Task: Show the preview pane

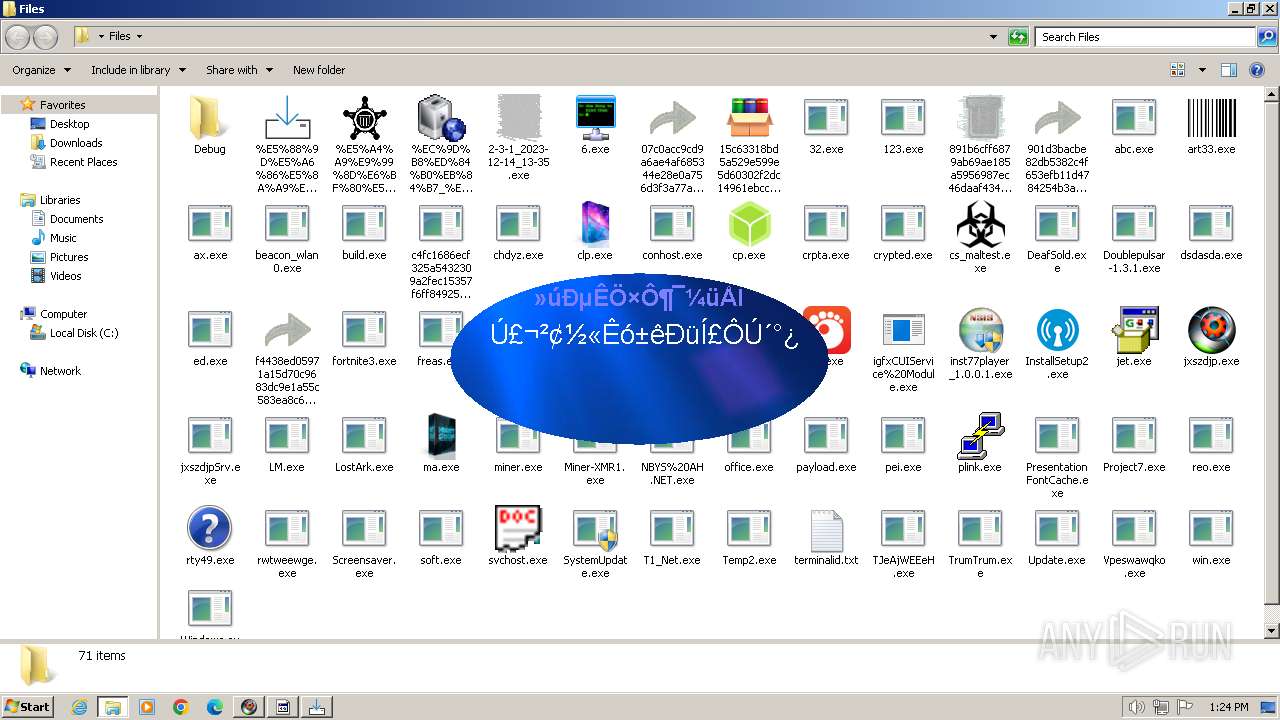Action: coord(1229,70)
